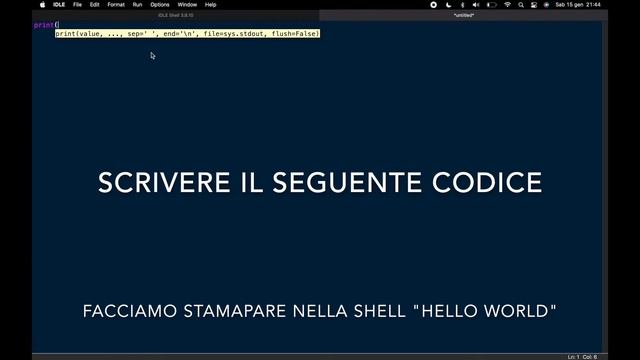Click the print keyword in the editor
This screenshot has width=640, height=360.
tap(44, 25)
